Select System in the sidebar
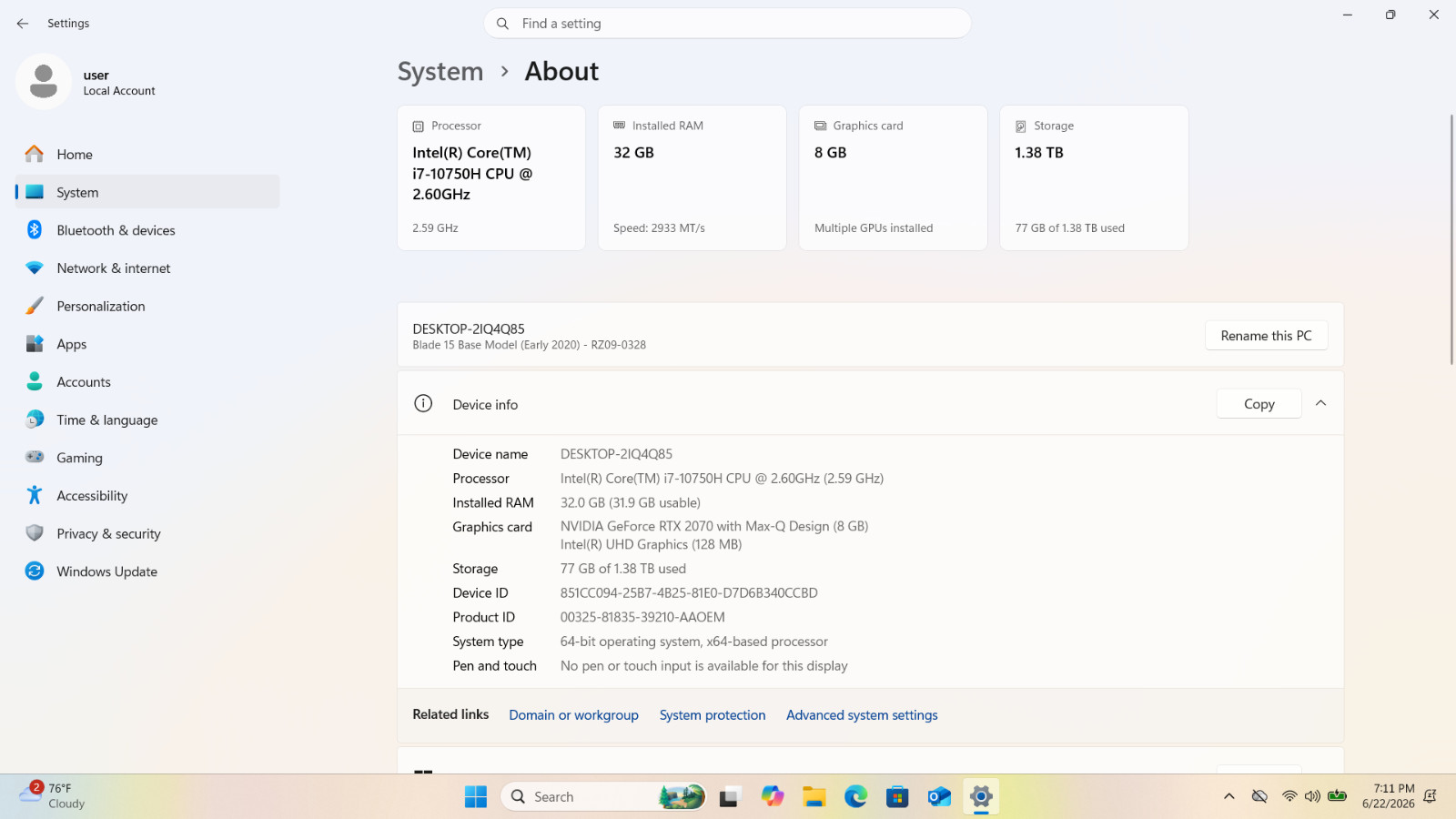 click(x=147, y=192)
